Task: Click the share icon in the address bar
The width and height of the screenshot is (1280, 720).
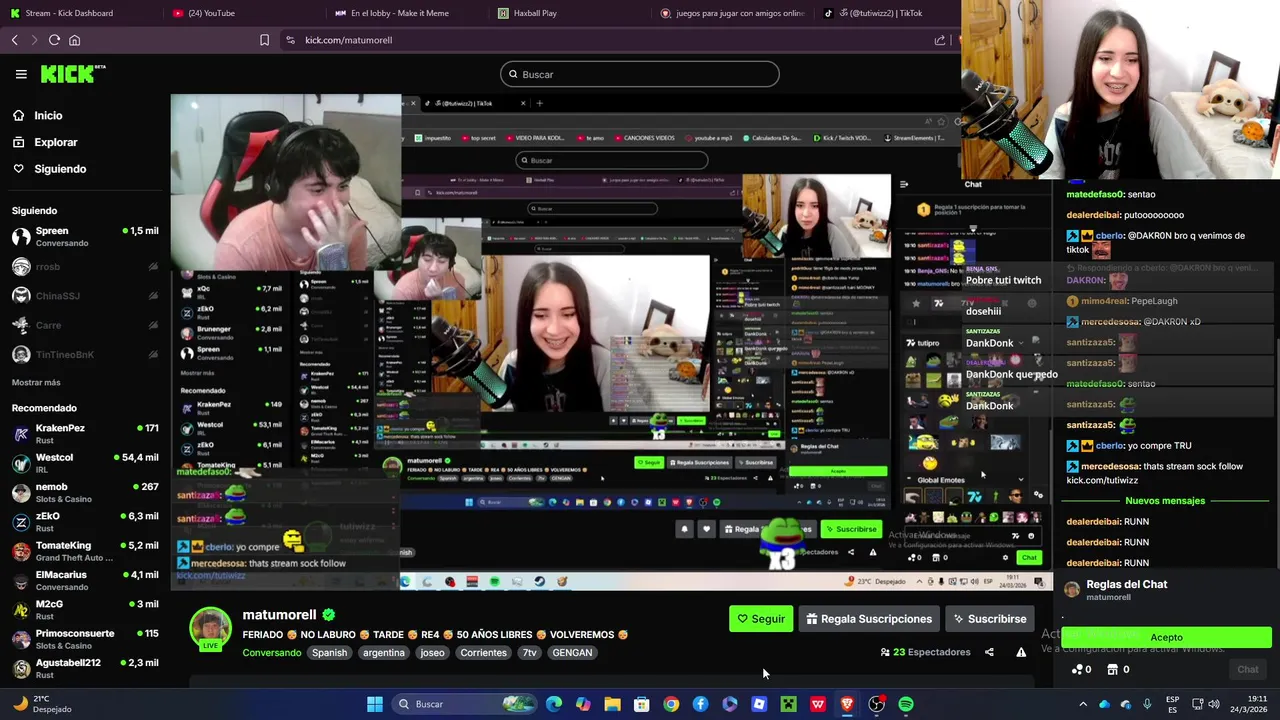Action: point(940,40)
